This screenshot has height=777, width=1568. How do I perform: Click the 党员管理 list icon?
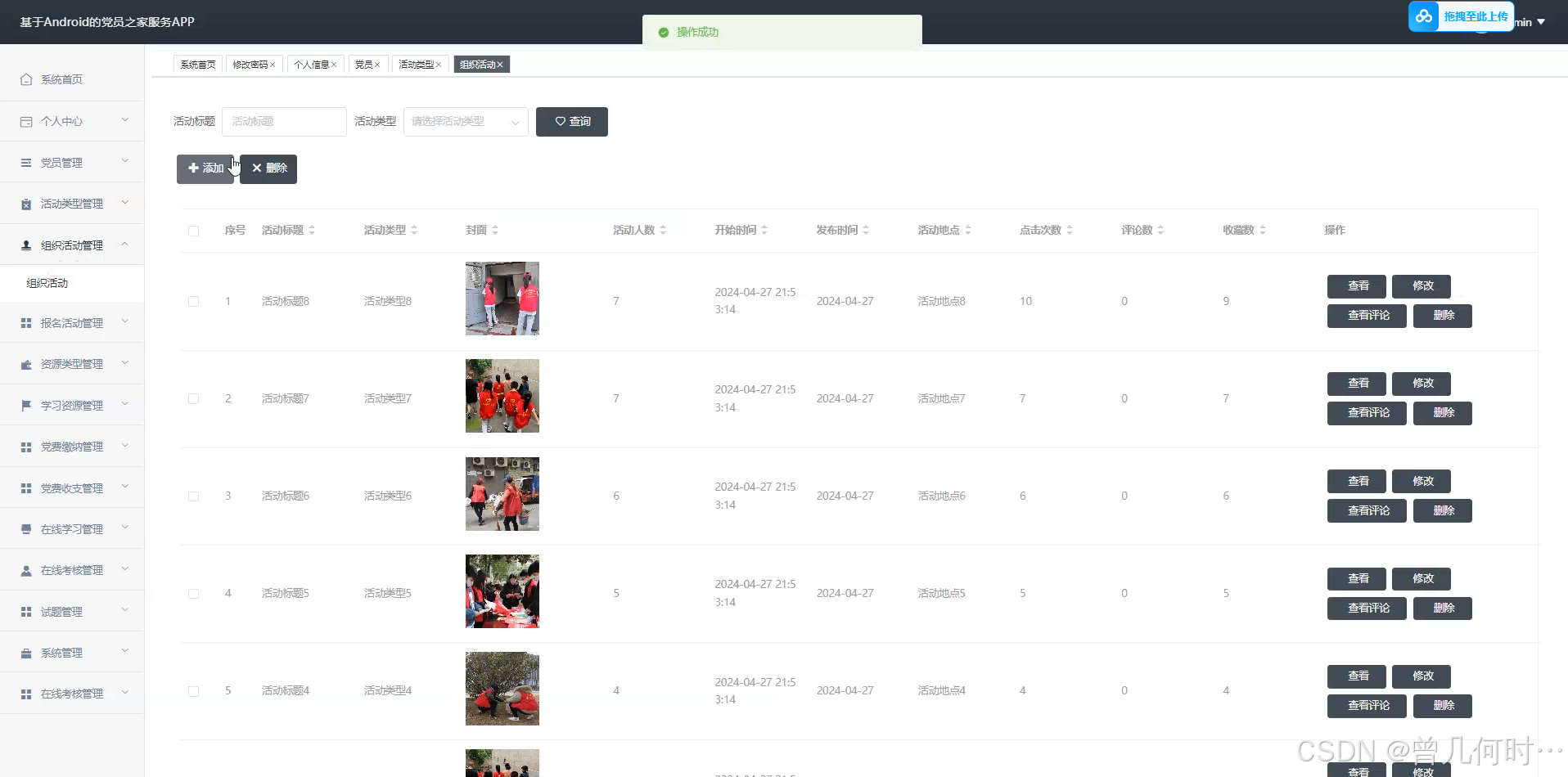point(26,163)
